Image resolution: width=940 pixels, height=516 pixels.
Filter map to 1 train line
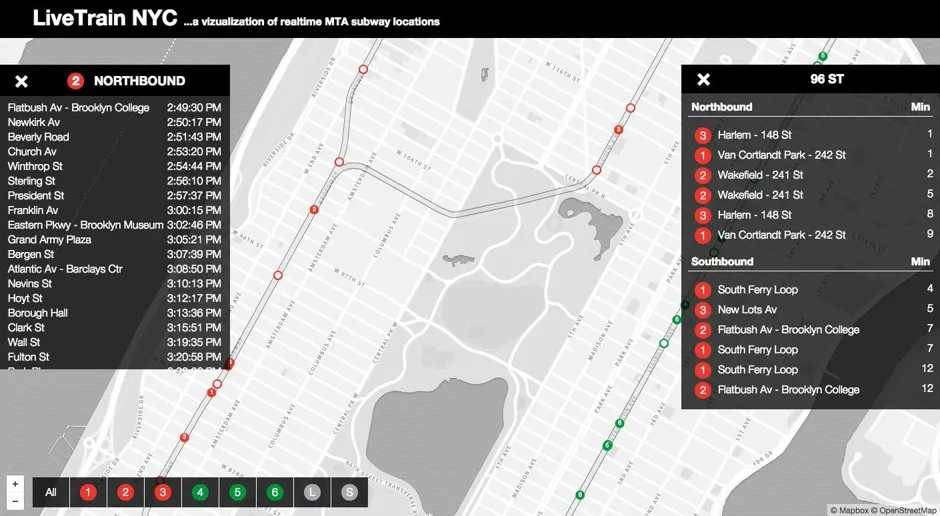89,492
